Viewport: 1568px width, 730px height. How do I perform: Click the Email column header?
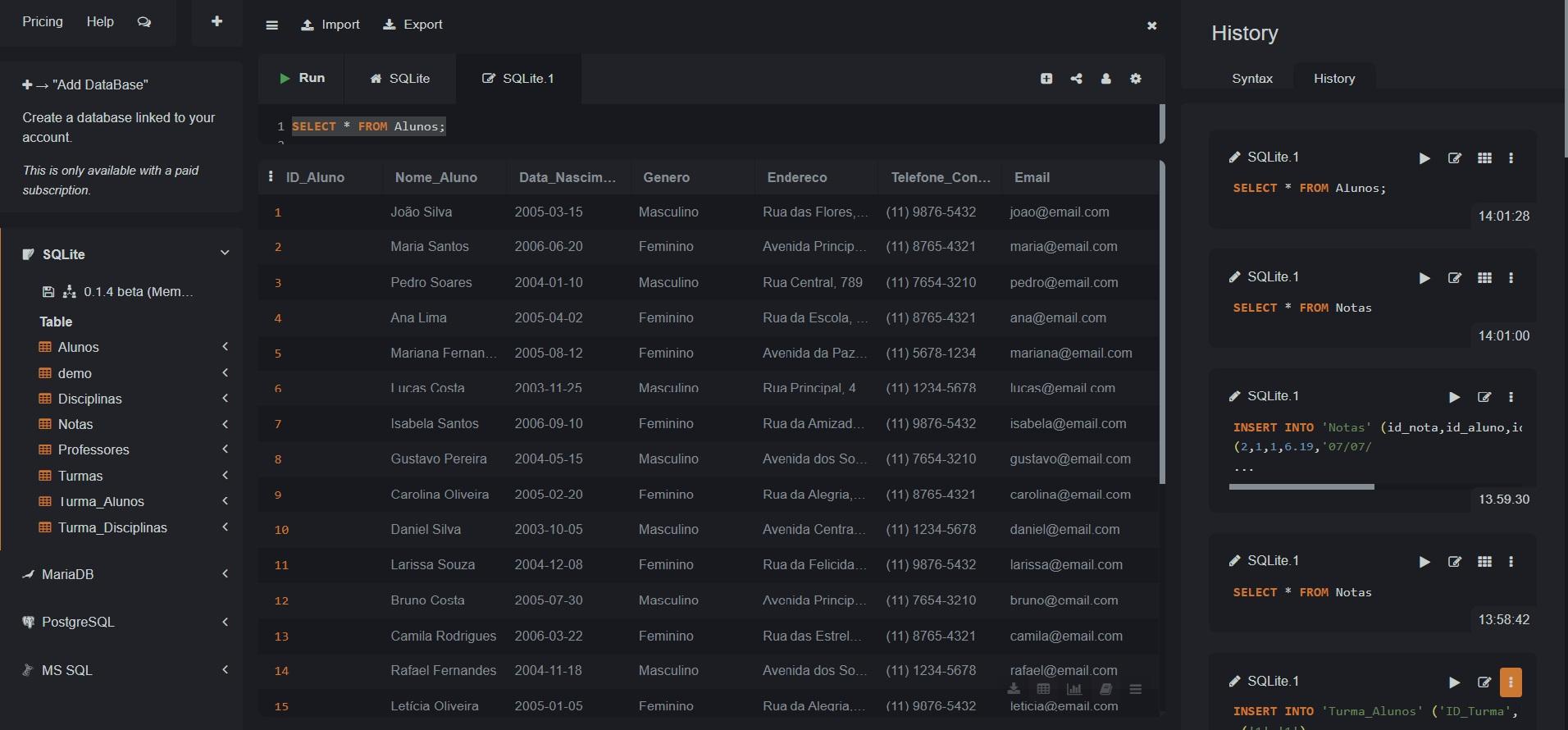pos(1032,177)
